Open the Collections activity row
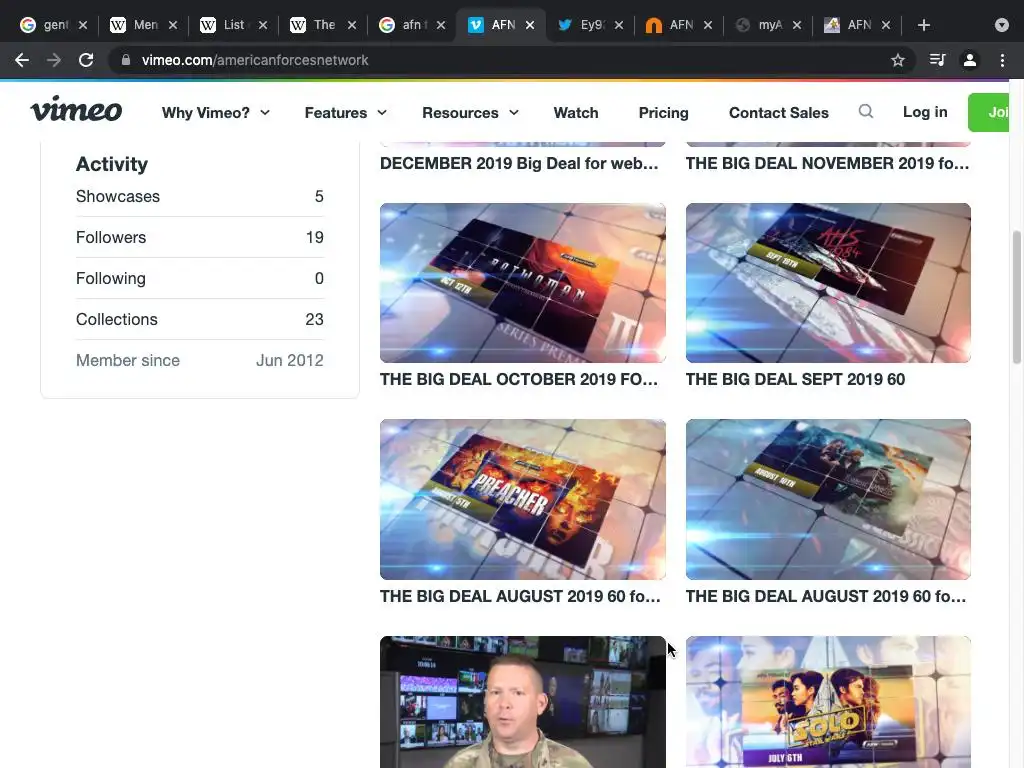The width and height of the screenshot is (1024, 768). [x=200, y=319]
